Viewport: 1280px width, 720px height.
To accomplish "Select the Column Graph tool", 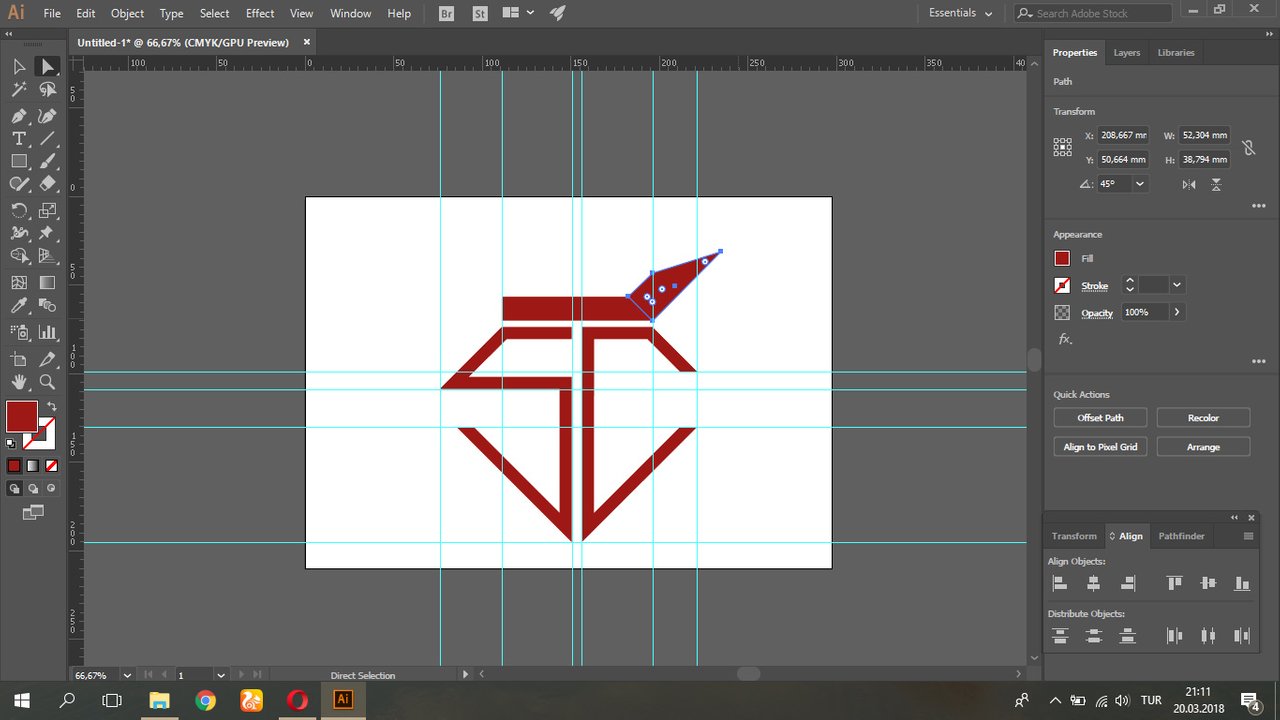I will 47,331.
